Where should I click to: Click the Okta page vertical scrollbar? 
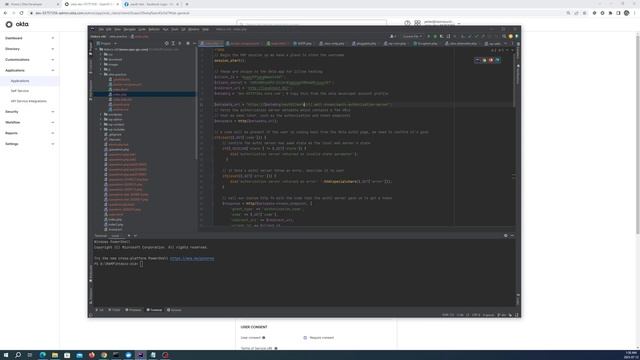tap(638, 135)
